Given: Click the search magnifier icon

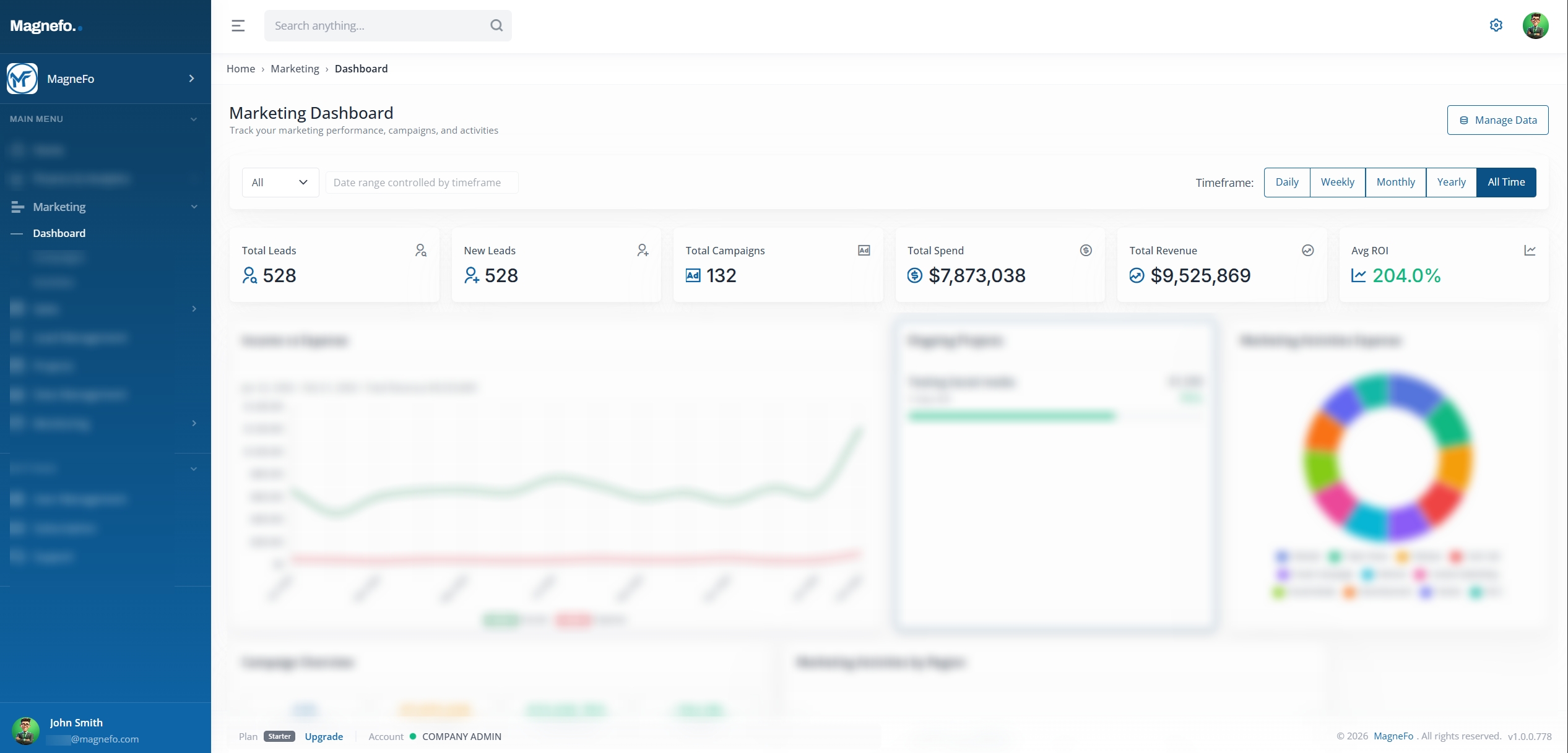Looking at the screenshot, I should click(x=496, y=25).
